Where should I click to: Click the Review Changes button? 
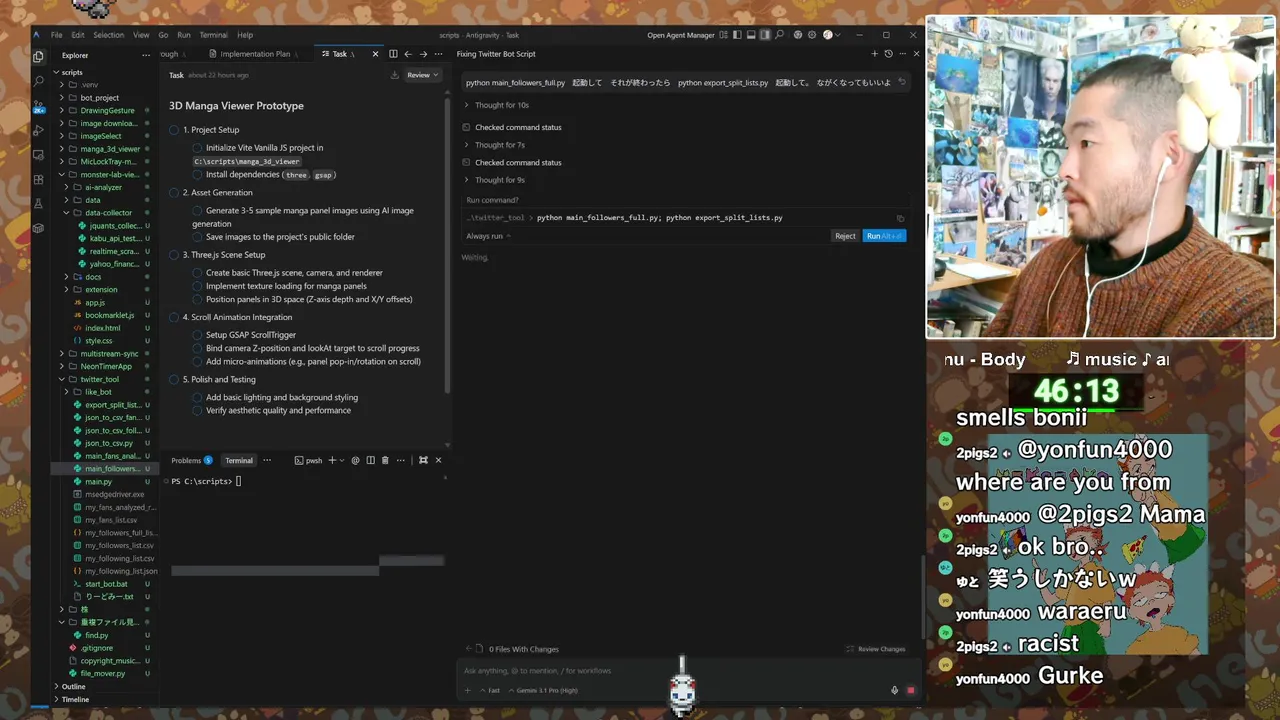point(876,649)
